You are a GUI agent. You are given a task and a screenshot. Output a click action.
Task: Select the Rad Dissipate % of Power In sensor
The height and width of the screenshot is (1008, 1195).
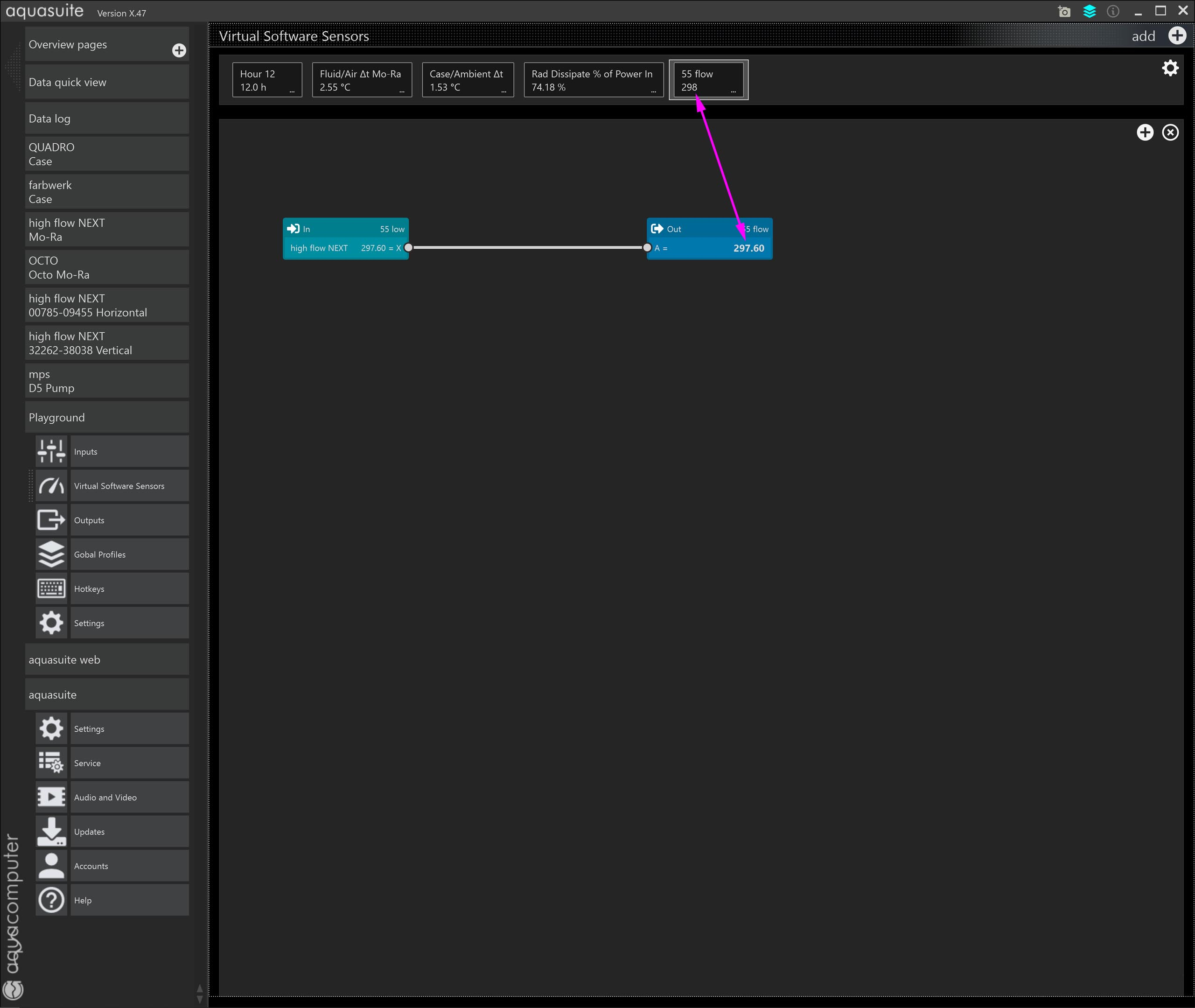pyautogui.click(x=592, y=80)
